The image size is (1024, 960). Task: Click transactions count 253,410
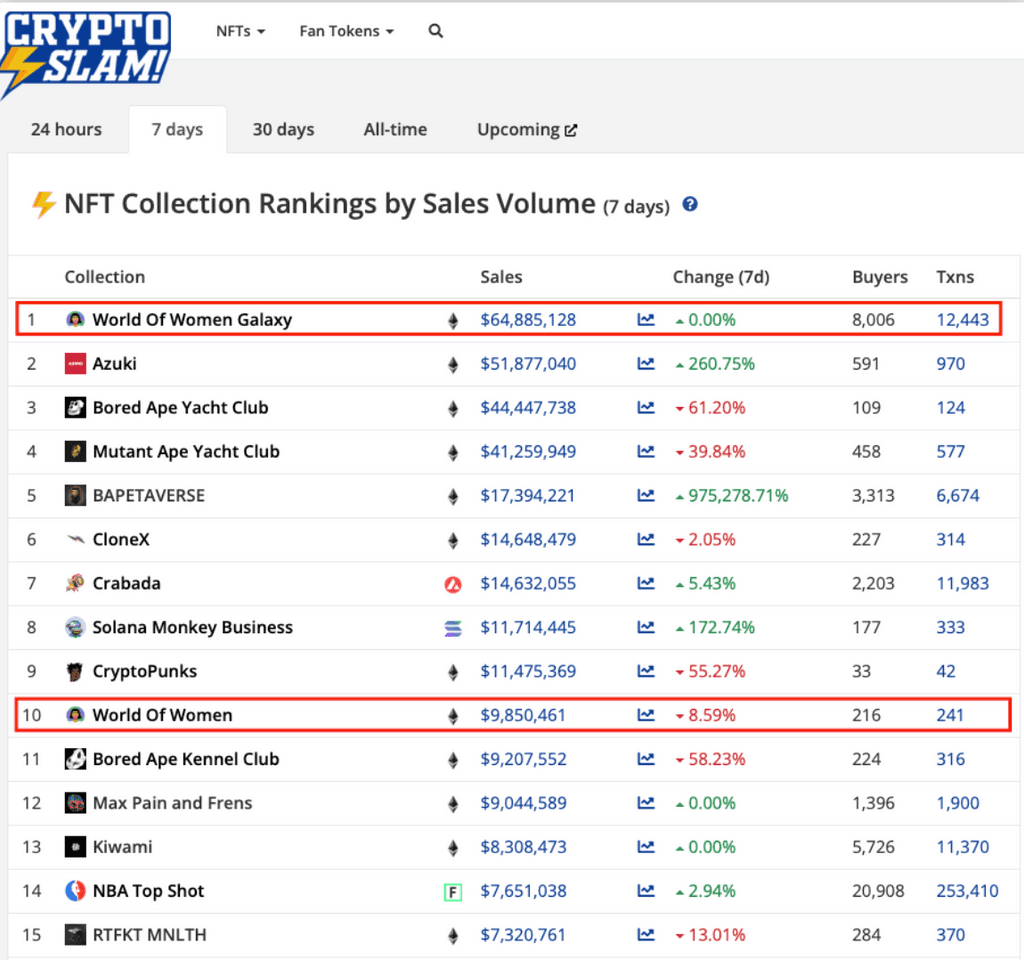pos(967,891)
